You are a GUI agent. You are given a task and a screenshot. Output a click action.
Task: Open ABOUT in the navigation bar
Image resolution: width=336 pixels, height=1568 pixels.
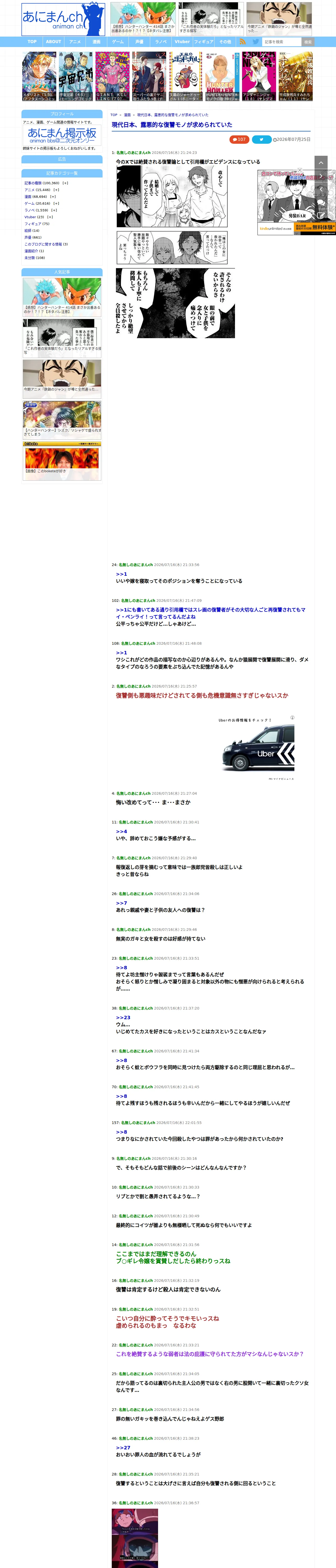[54, 42]
